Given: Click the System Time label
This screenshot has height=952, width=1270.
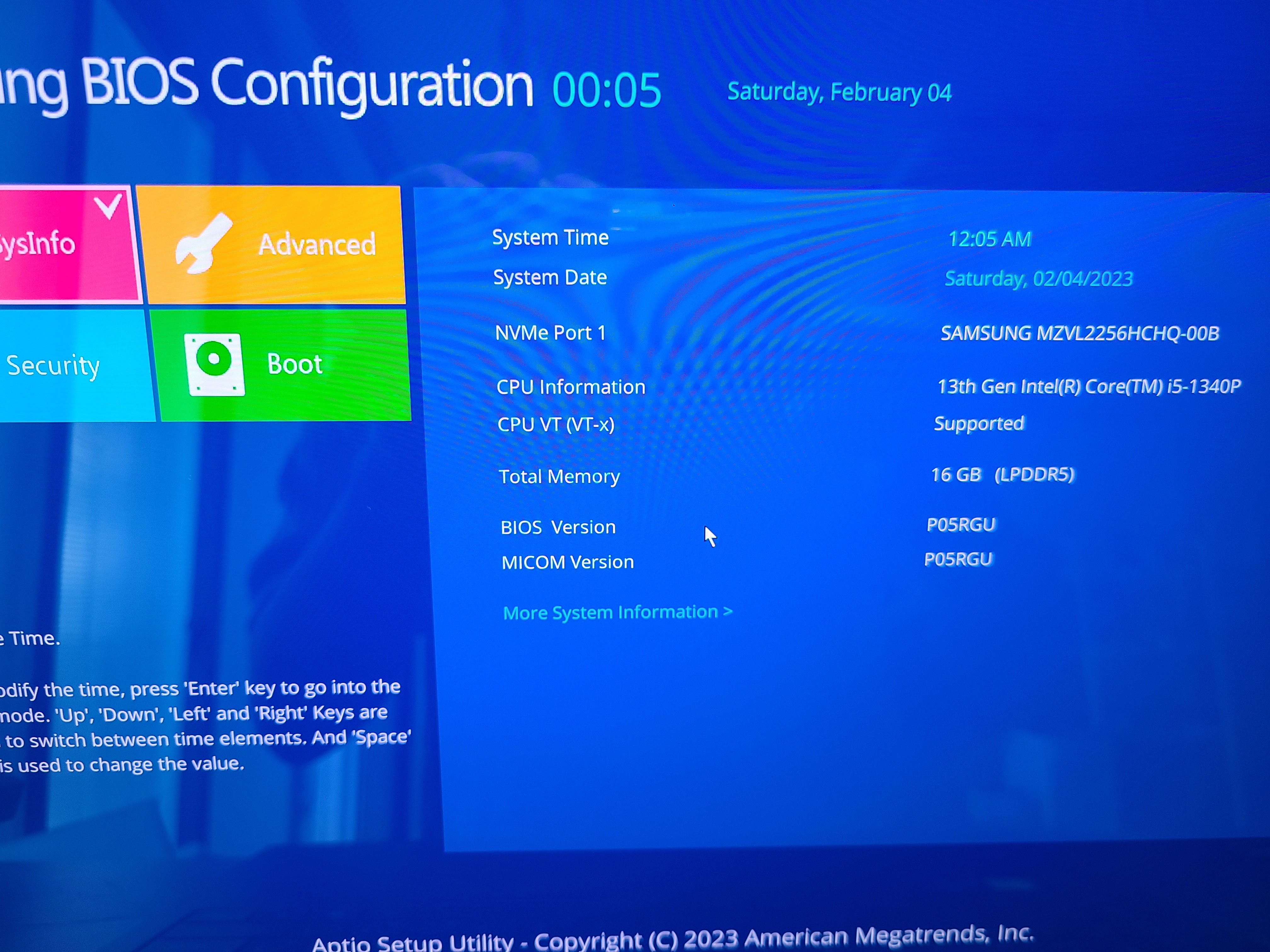Looking at the screenshot, I should point(551,238).
